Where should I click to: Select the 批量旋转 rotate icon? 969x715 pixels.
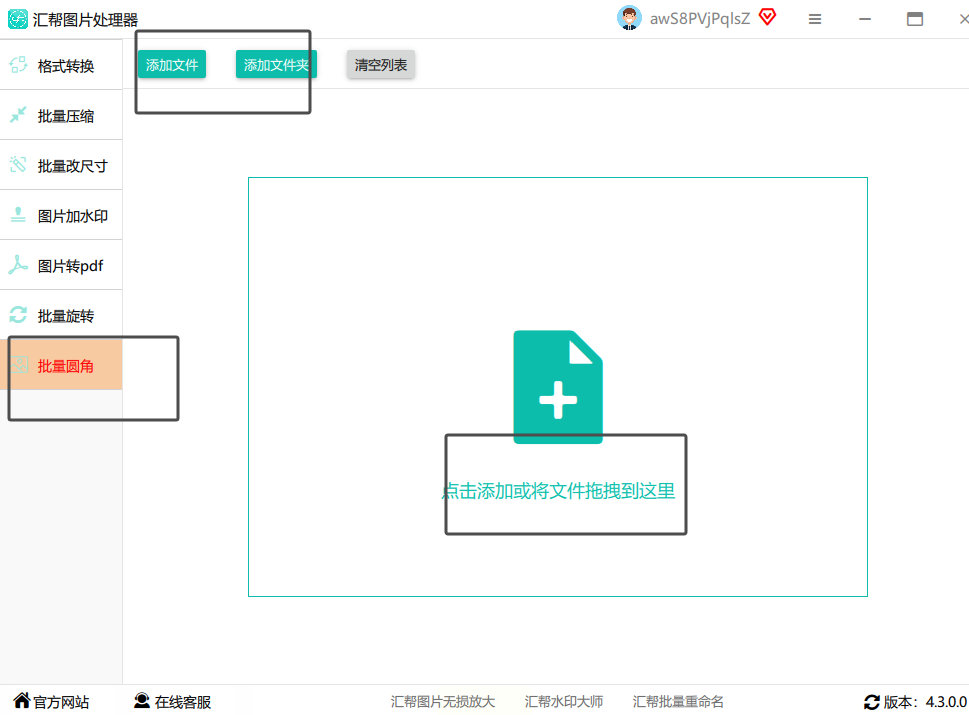pyautogui.click(x=19, y=315)
